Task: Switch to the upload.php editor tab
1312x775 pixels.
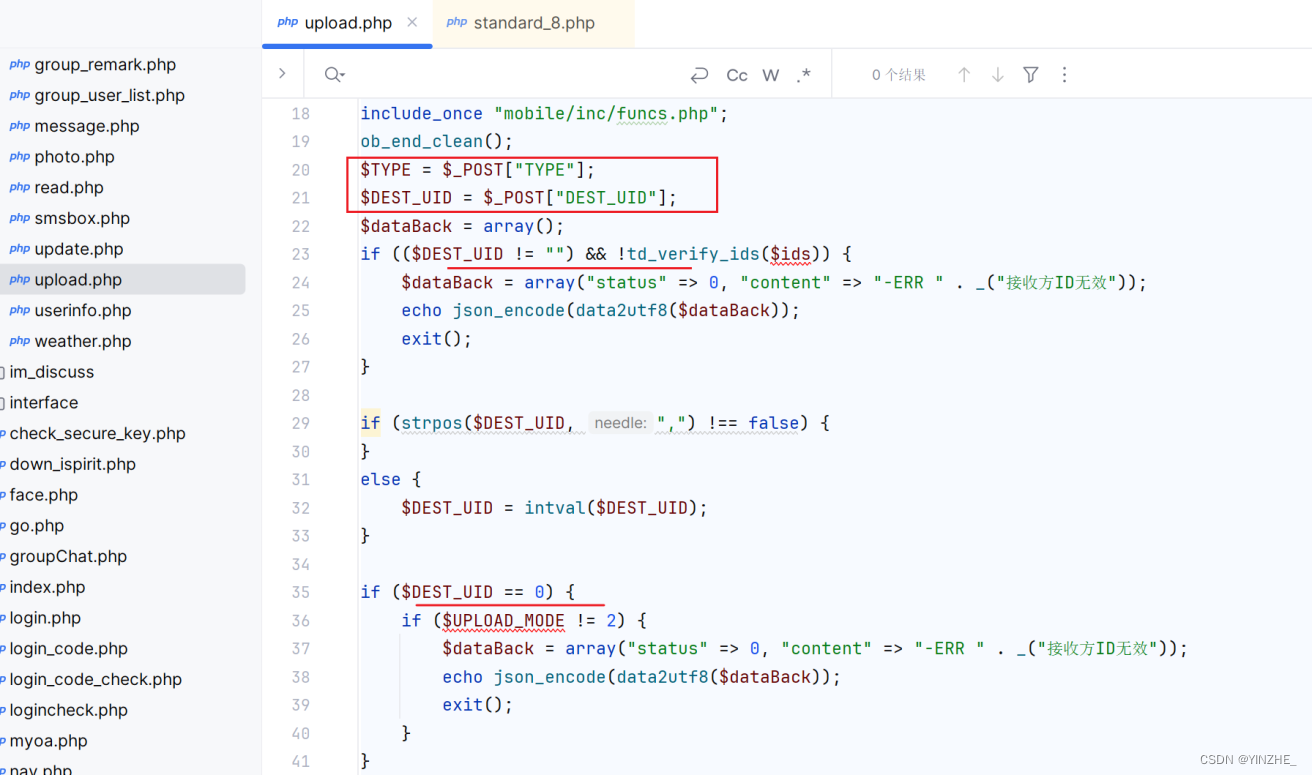Action: click(347, 23)
